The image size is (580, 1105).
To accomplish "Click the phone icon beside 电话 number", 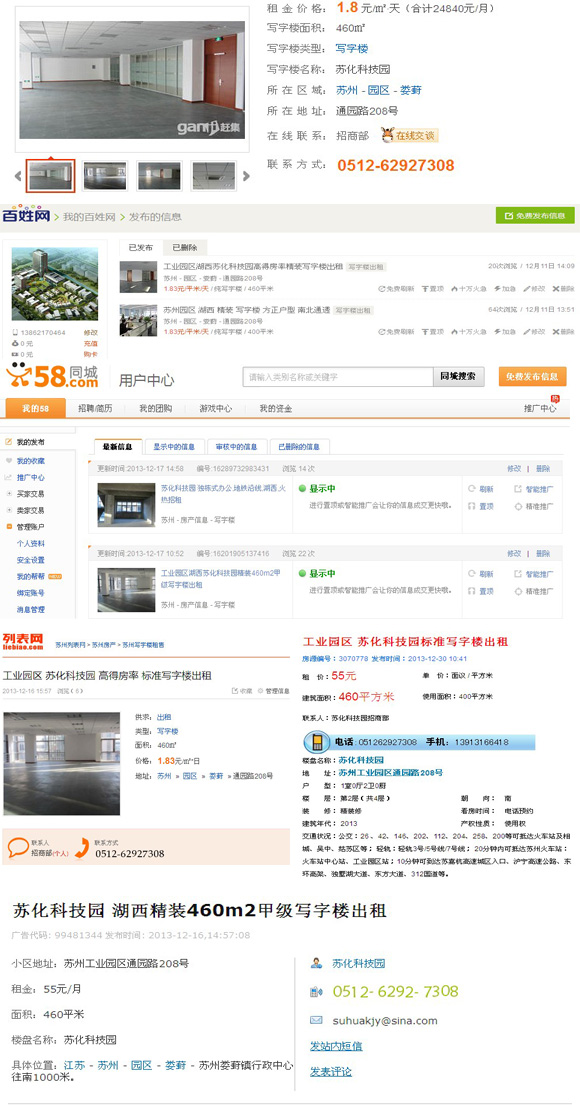I will 314,742.
